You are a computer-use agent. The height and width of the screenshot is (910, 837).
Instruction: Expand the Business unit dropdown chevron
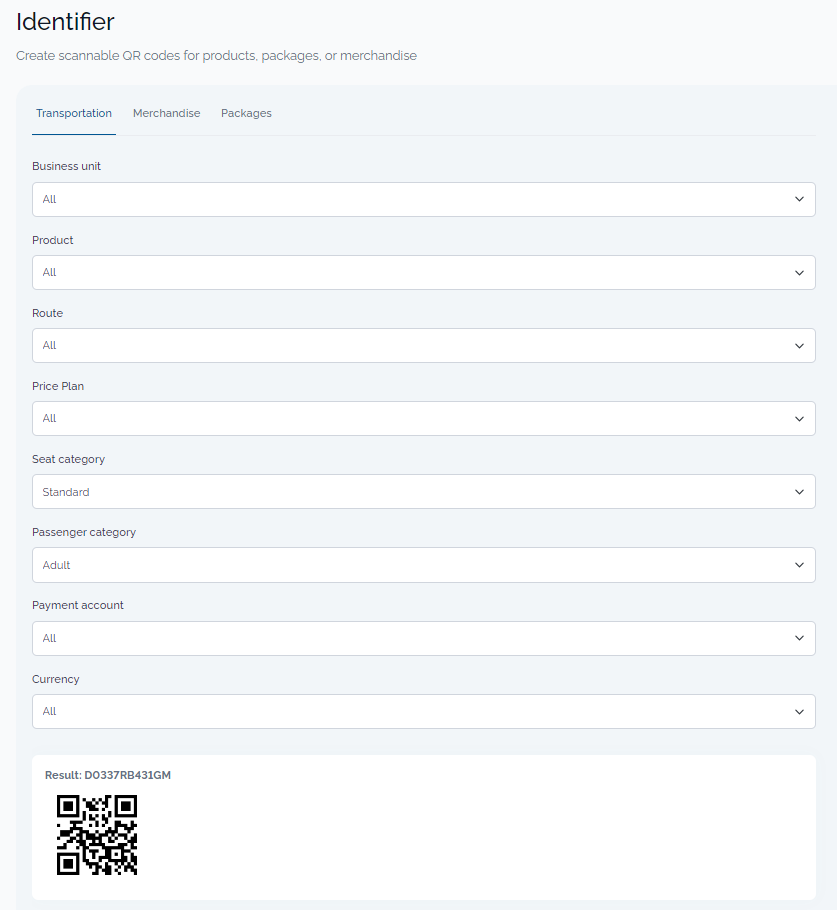point(799,199)
